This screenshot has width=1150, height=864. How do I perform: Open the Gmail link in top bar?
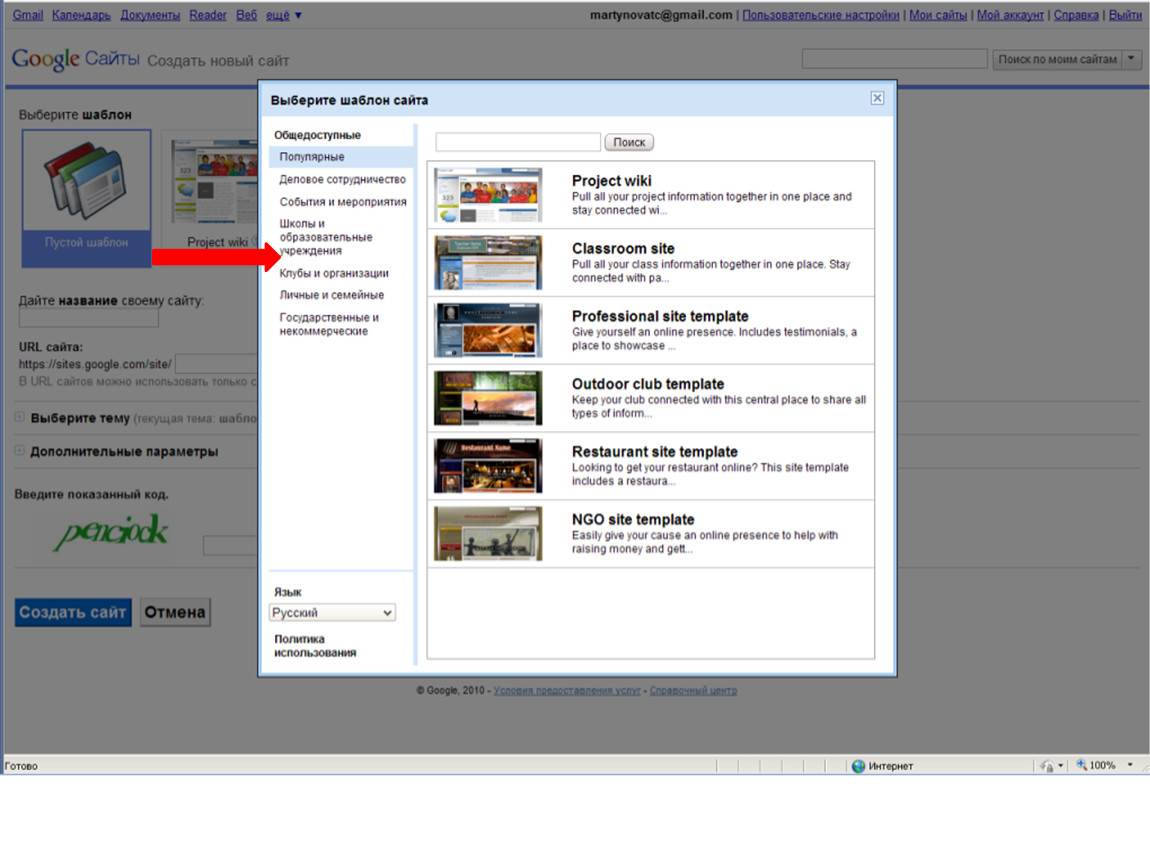click(x=28, y=15)
